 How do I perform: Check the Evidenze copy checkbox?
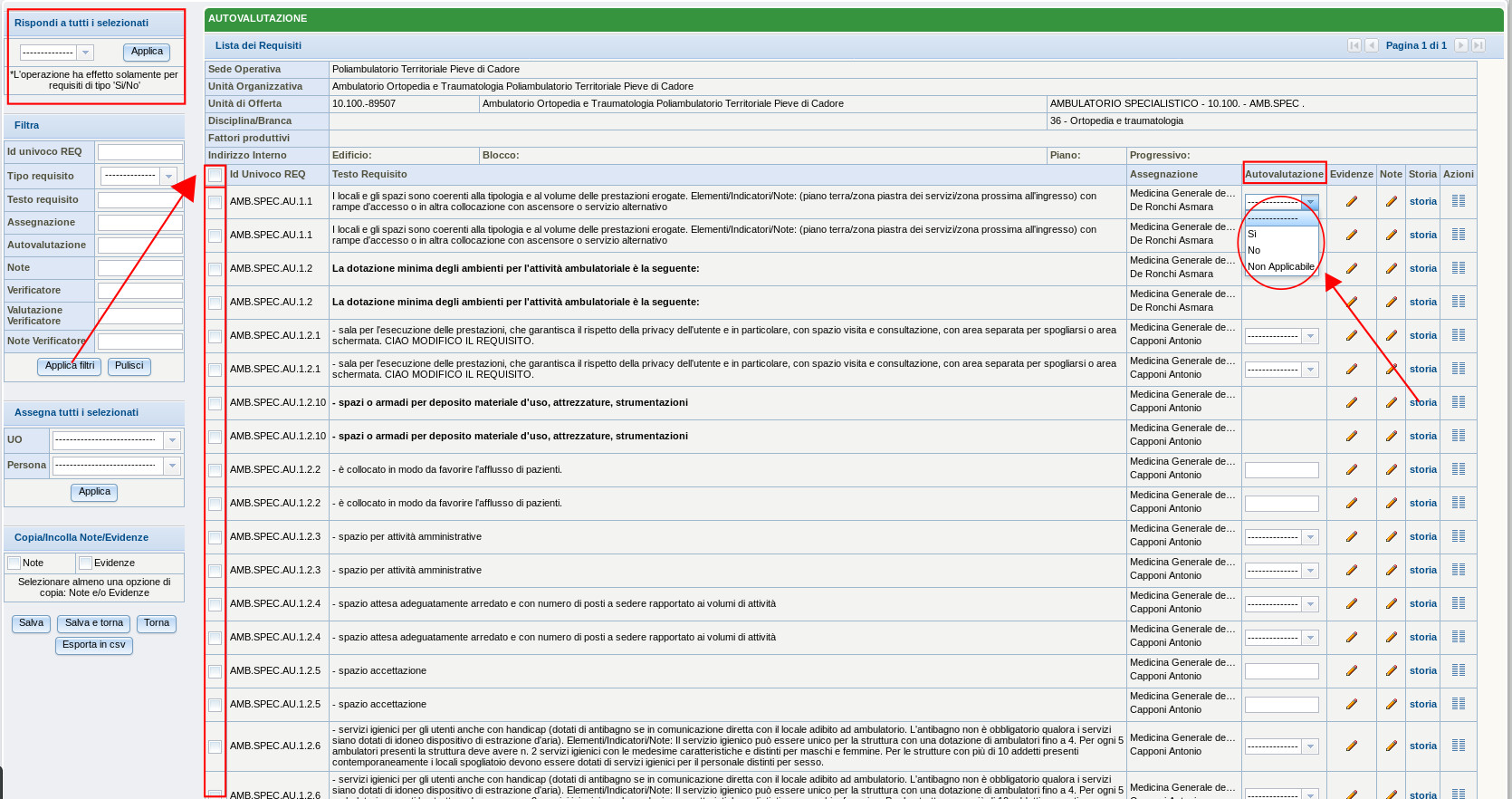85,563
